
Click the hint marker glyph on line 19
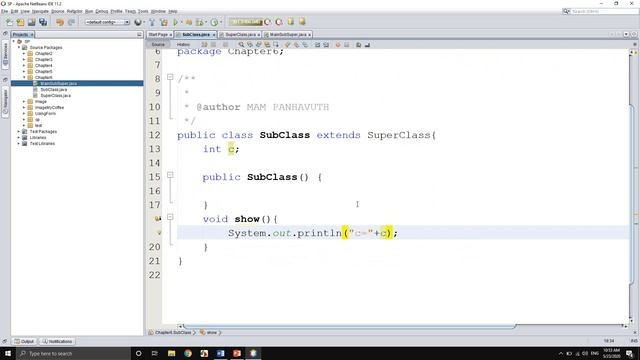point(159,233)
